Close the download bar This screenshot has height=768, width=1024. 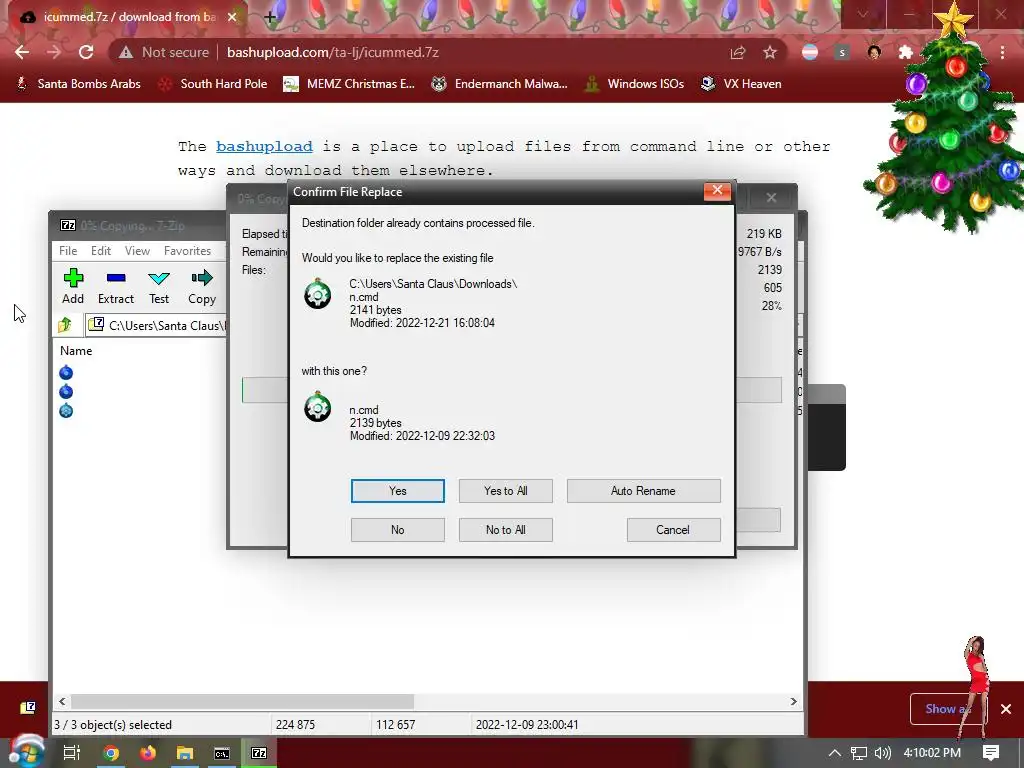click(1006, 709)
